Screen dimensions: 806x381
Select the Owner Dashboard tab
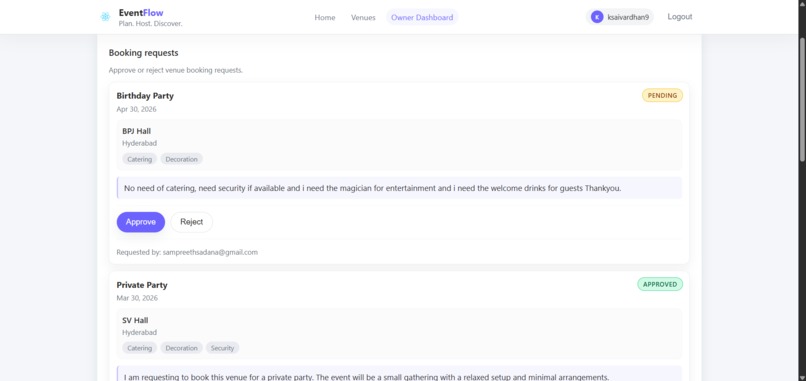point(422,17)
